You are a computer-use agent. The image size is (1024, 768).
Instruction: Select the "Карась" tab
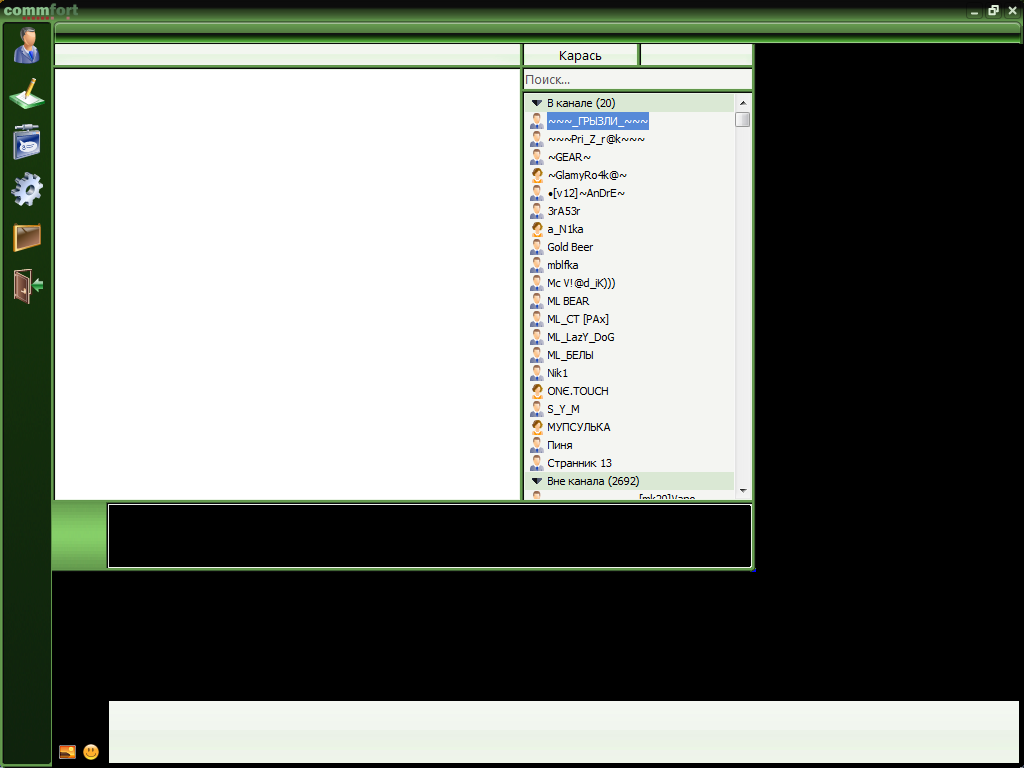click(580, 56)
